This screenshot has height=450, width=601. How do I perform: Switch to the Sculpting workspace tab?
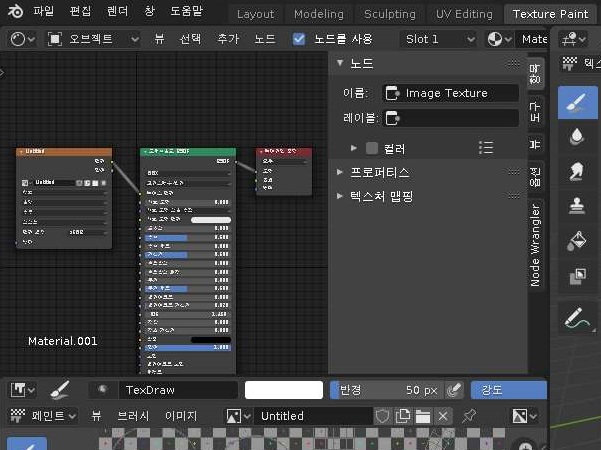(x=390, y=14)
